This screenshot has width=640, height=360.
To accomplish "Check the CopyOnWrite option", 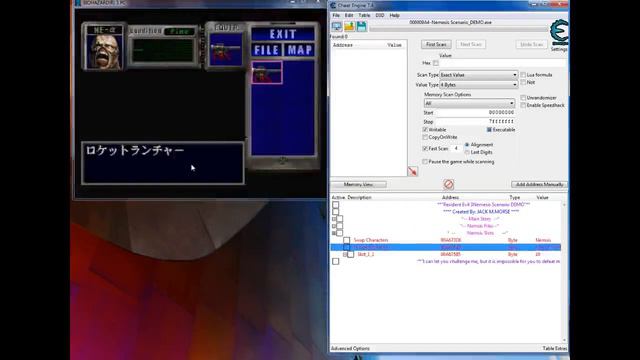I will 425,137.
